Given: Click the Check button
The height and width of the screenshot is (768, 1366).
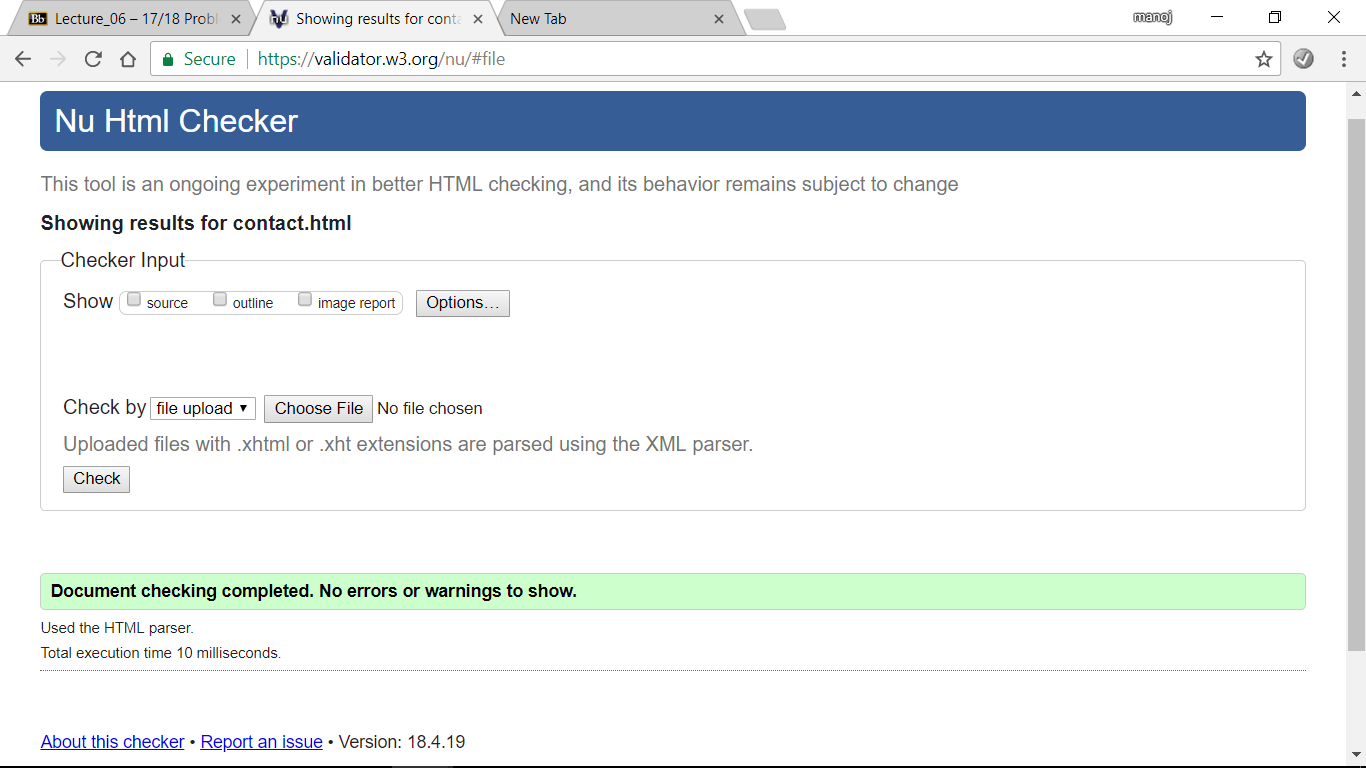Looking at the screenshot, I should (97, 479).
